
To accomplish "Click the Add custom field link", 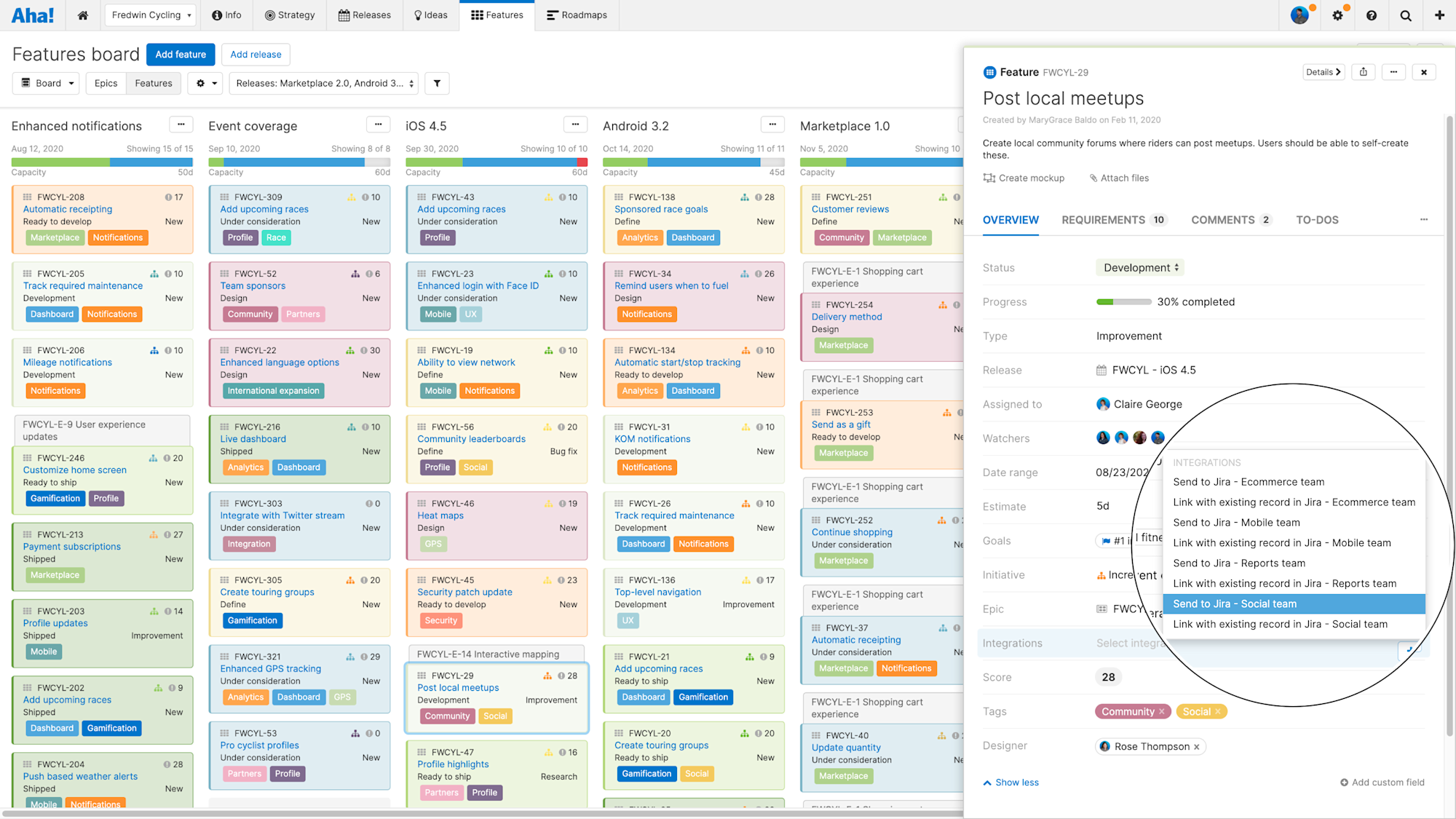I will [x=1388, y=782].
